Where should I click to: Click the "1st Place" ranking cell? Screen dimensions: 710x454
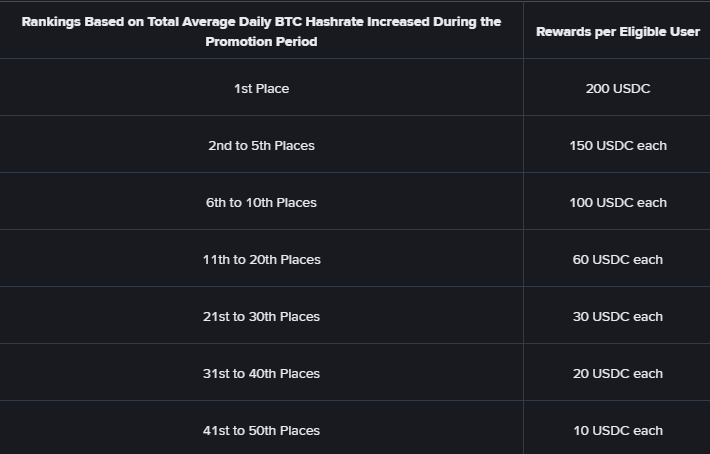(x=261, y=89)
